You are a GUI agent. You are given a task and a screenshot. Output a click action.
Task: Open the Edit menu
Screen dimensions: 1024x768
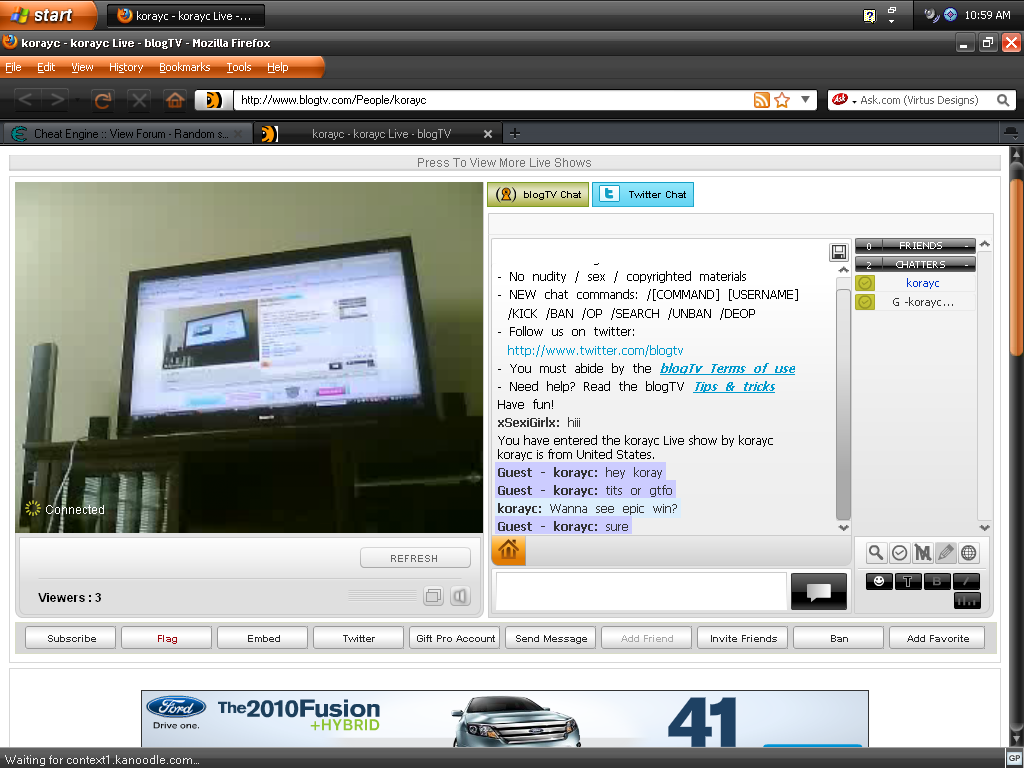46,67
